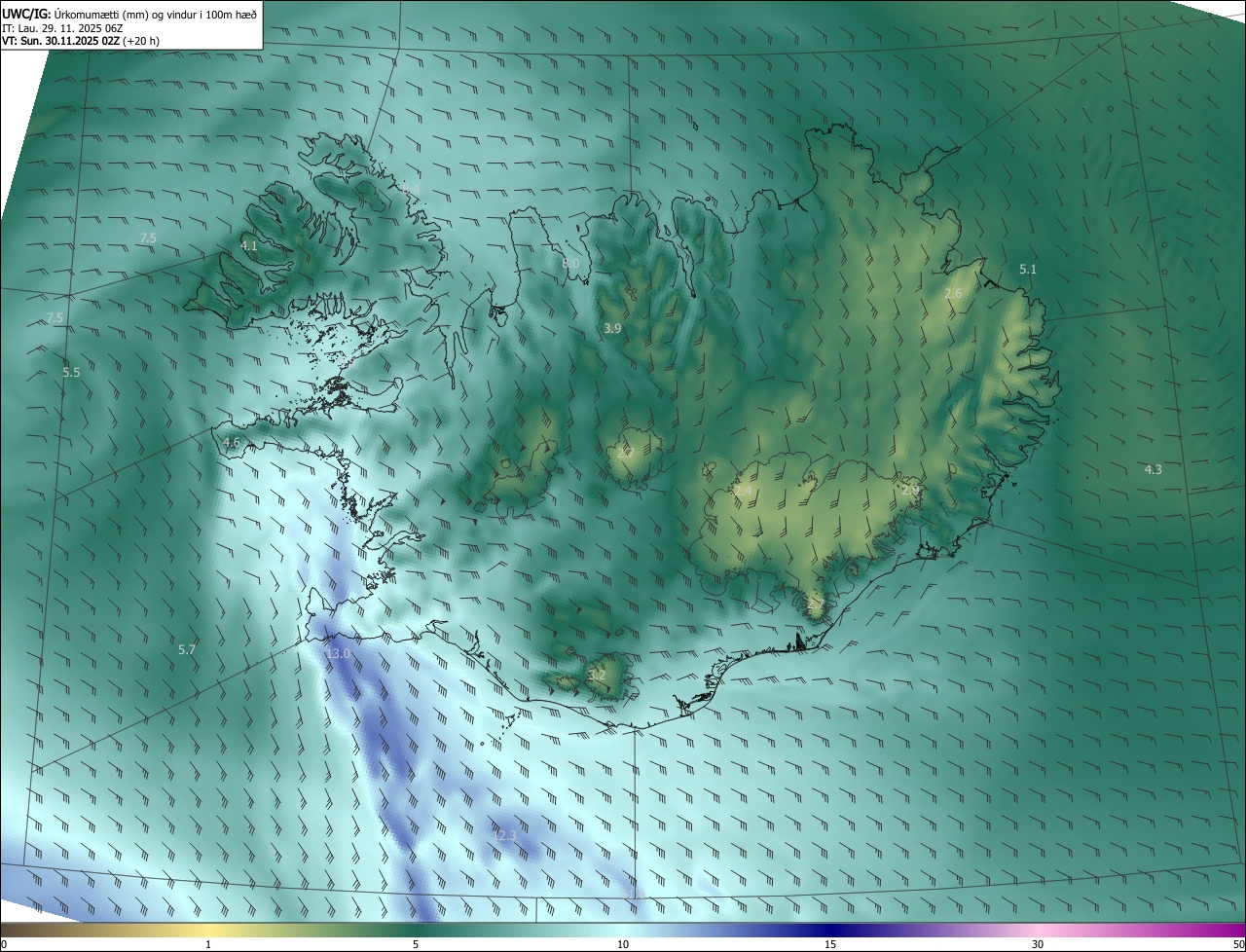The height and width of the screenshot is (952, 1246).
Task: Click the color scale tick label 15
Action: pos(830,944)
